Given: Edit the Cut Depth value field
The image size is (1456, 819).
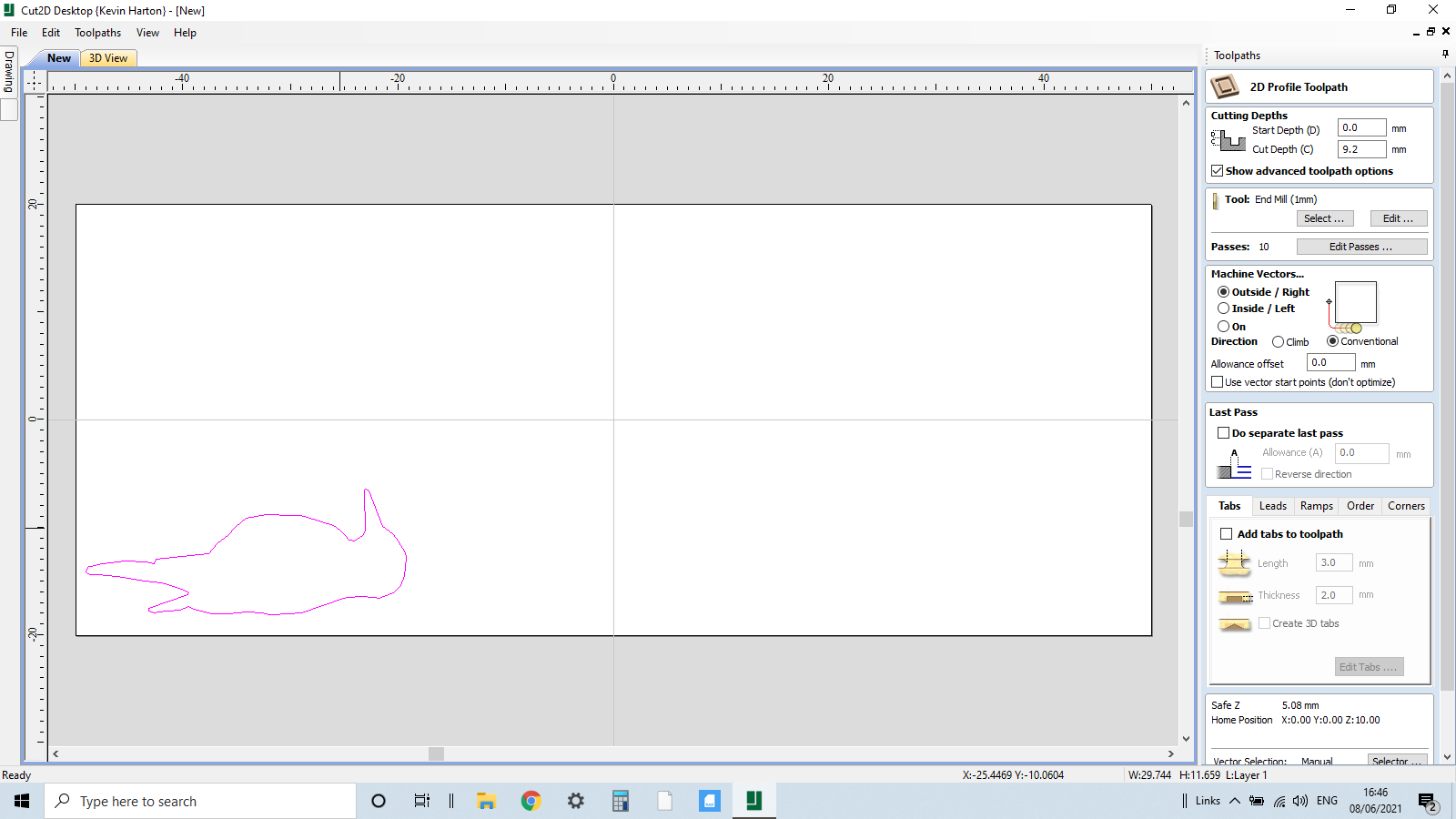Looking at the screenshot, I should point(1360,148).
